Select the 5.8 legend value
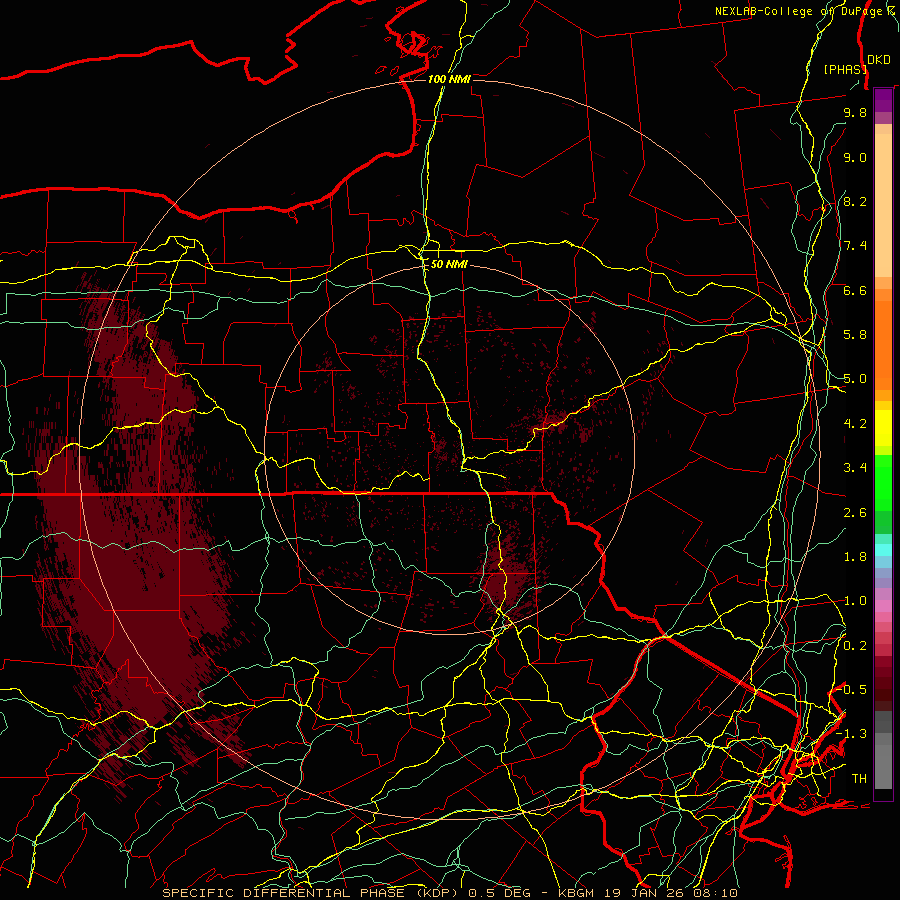Viewport: 900px width, 900px height. [x=855, y=335]
